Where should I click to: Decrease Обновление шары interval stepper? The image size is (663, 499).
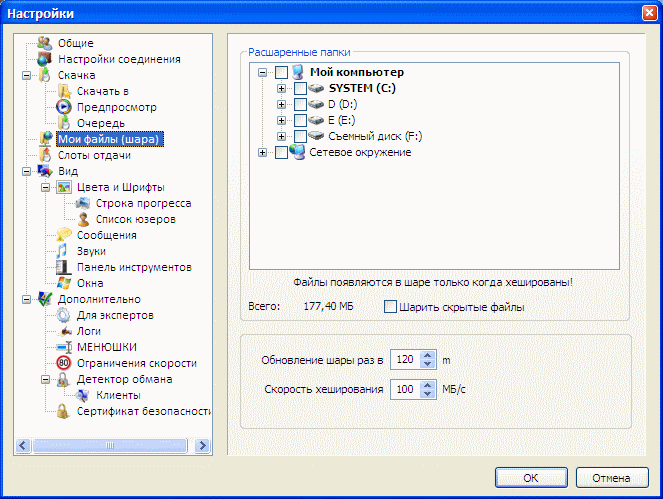[427, 364]
